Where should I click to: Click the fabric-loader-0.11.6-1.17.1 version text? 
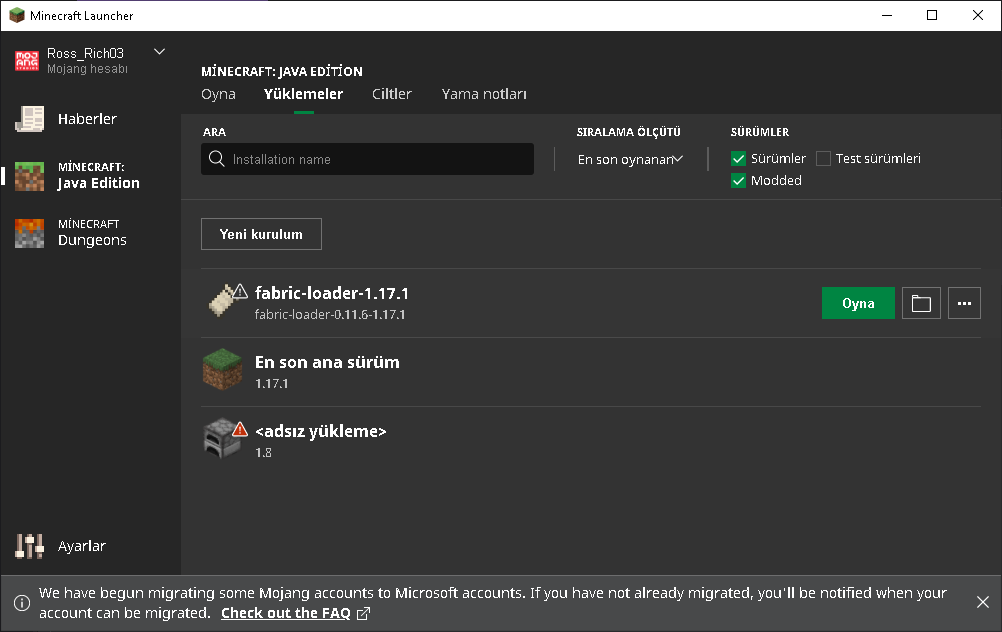[330, 314]
